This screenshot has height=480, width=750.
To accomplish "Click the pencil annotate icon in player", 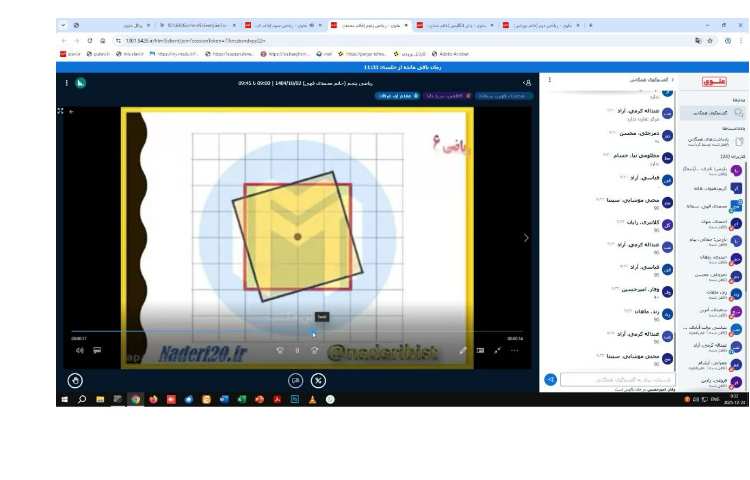I will coord(463,350).
